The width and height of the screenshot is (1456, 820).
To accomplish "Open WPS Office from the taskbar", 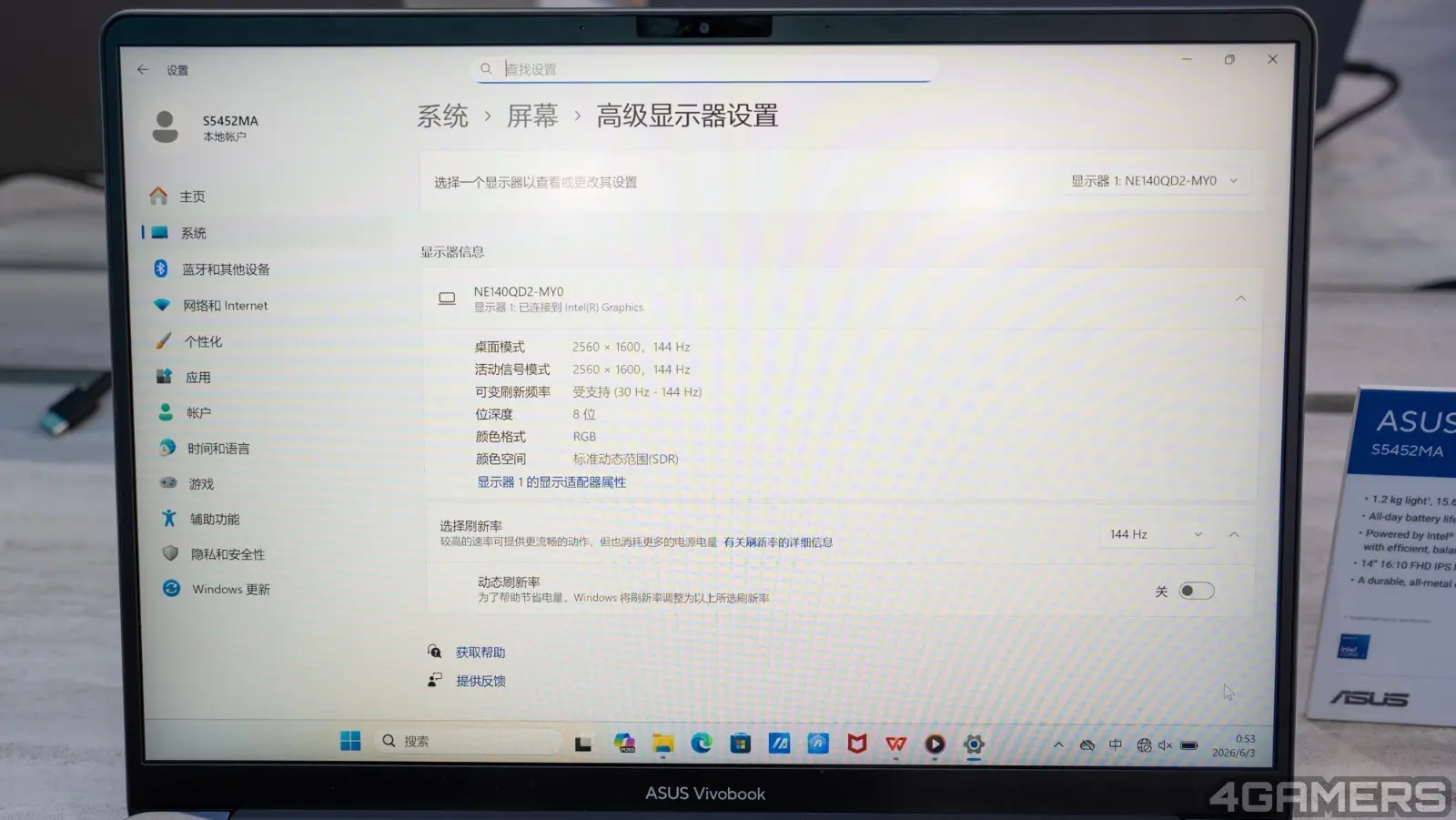I will [x=896, y=744].
